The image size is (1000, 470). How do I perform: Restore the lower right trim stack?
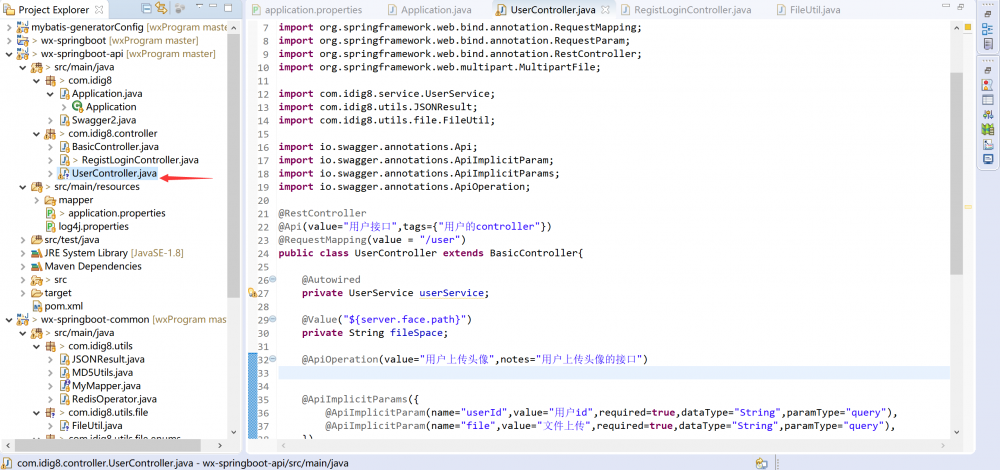[x=987, y=70]
